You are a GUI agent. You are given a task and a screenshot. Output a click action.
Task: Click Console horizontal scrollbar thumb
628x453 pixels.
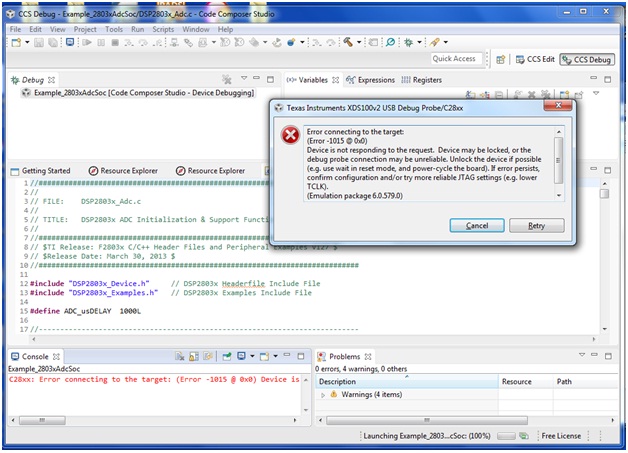pos(42,420)
